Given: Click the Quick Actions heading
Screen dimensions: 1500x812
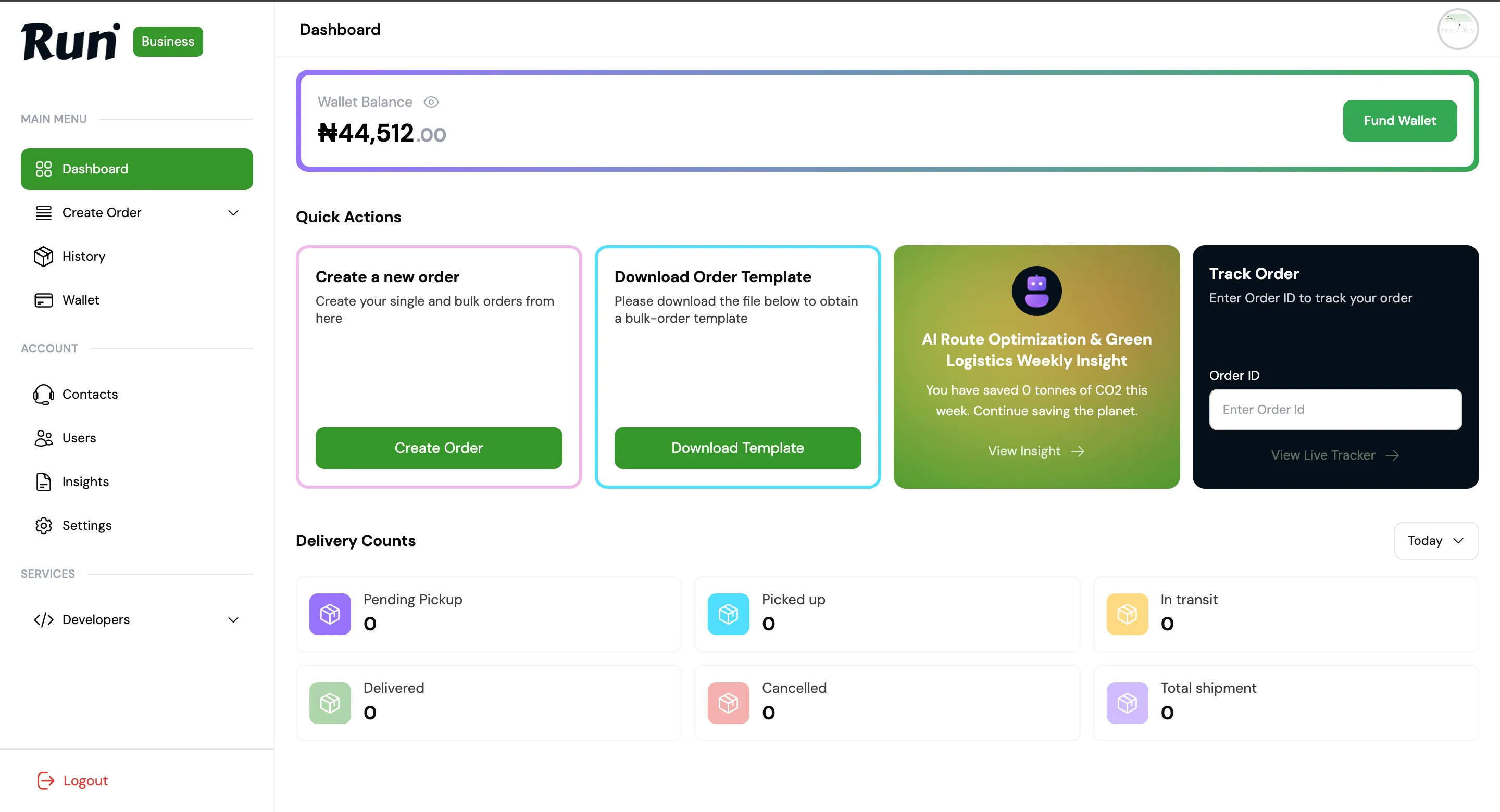Looking at the screenshot, I should point(348,217).
